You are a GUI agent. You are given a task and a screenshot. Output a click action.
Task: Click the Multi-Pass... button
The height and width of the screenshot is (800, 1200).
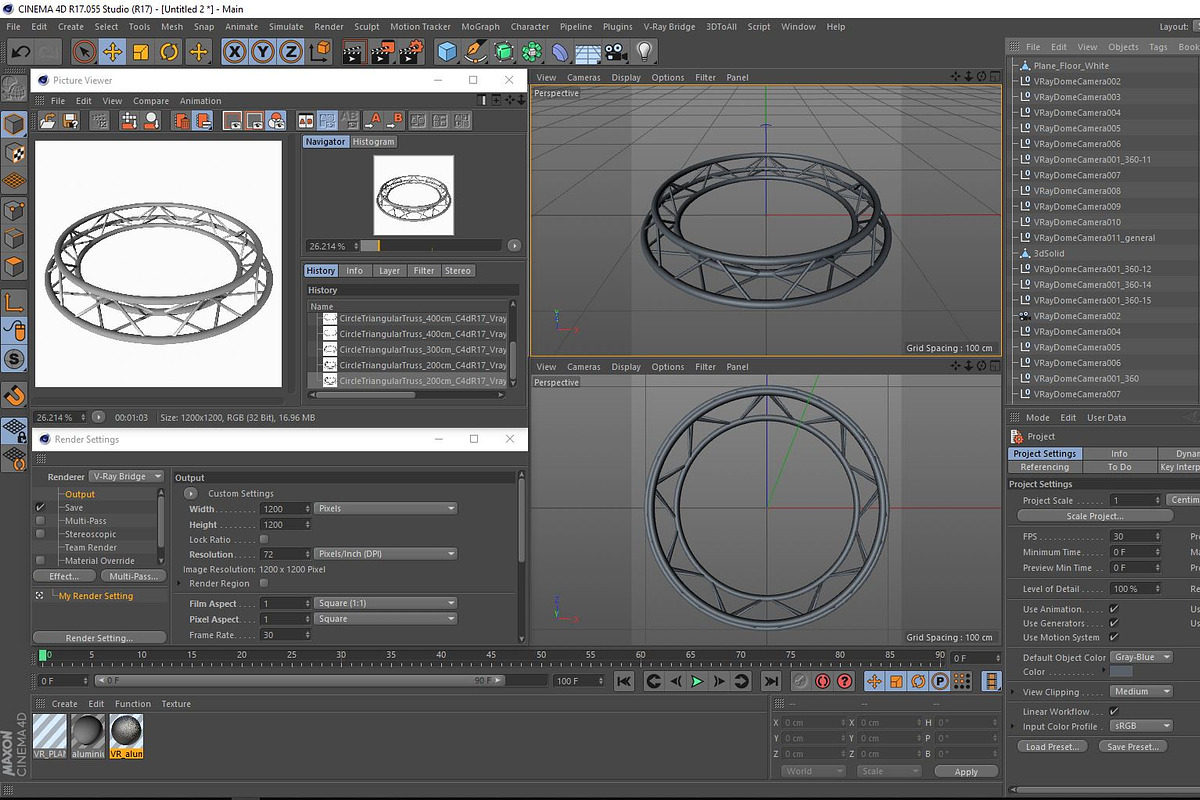tap(132, 576)
